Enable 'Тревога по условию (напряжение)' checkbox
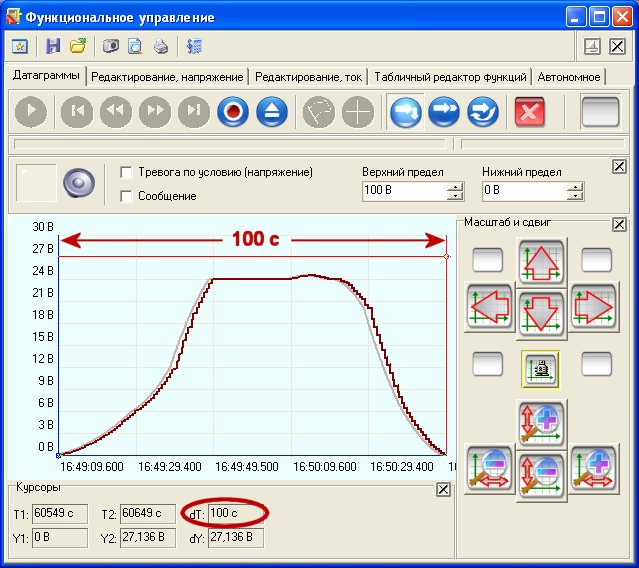This screenshot has height=568, width=639. 127,172
